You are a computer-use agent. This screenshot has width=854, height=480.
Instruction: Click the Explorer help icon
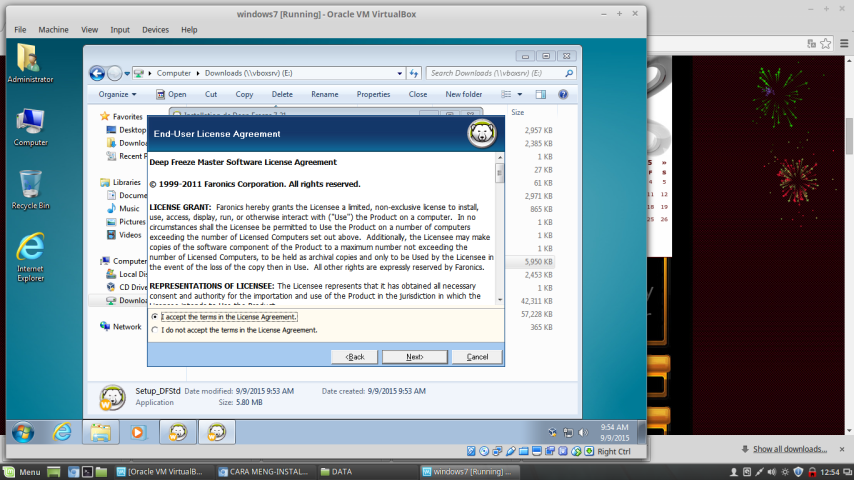point(563,94)
